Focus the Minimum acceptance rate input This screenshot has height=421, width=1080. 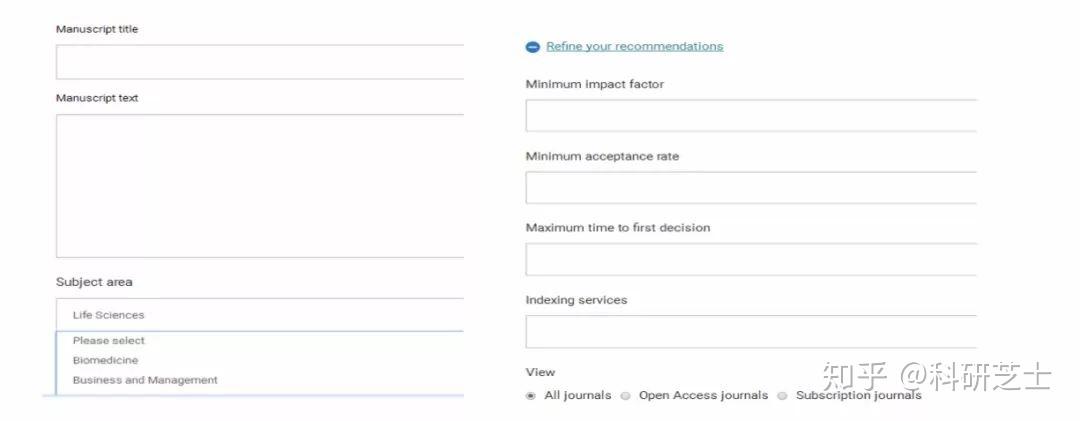pos(750,188)
